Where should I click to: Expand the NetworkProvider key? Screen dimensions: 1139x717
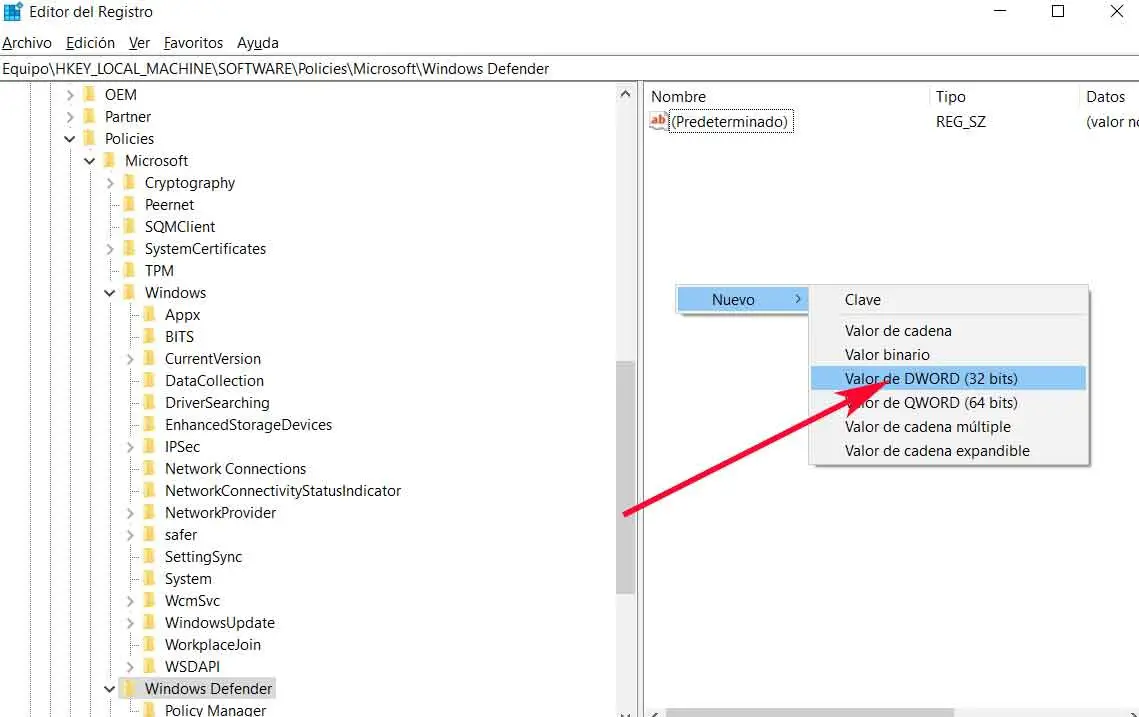pyautogui.click(x=130, y=513)
